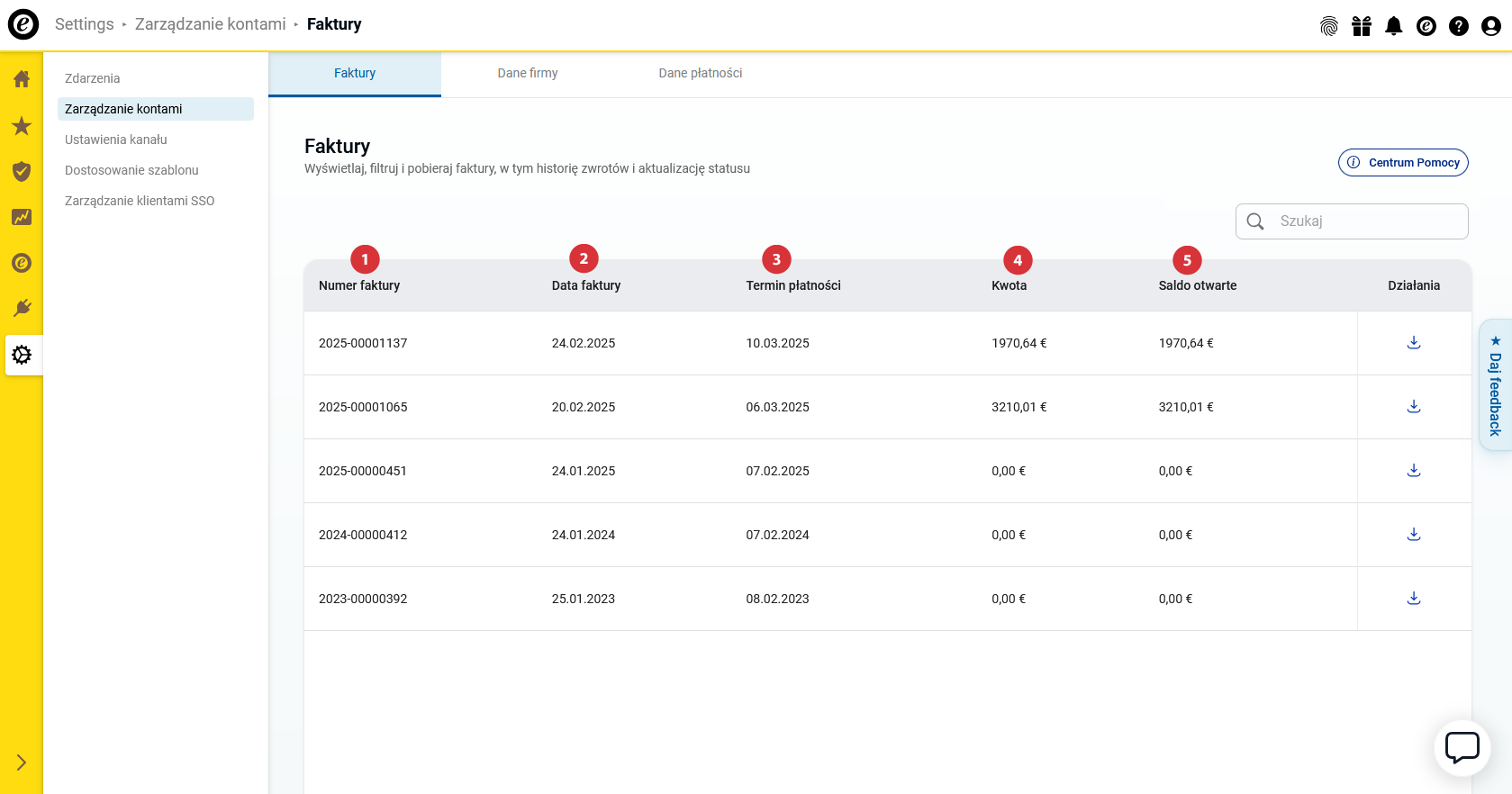The width and height of the screenshot is (1512, 794).
Task: Select Ustawienia kanału in the settings menu
Action: [x=116, y=140]
